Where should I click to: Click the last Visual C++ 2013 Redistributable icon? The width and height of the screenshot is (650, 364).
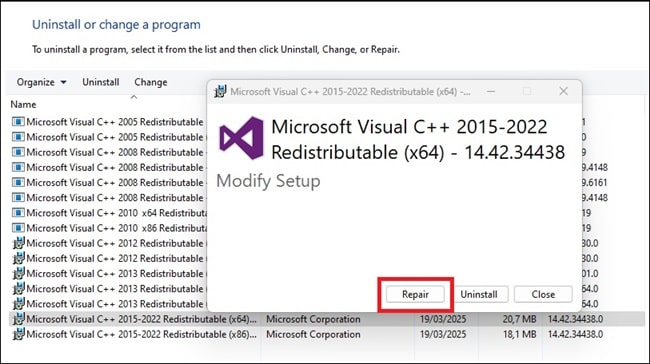point(18,303)
